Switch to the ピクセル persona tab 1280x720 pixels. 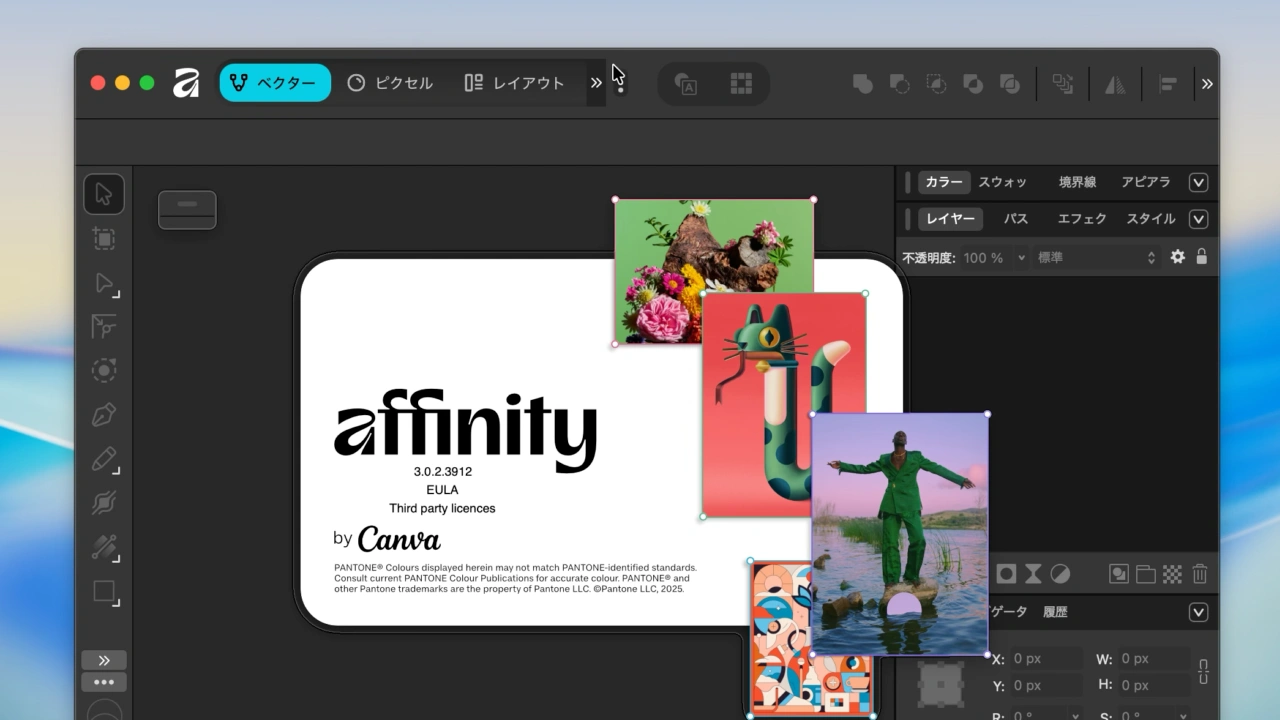[x=390, y=84]
